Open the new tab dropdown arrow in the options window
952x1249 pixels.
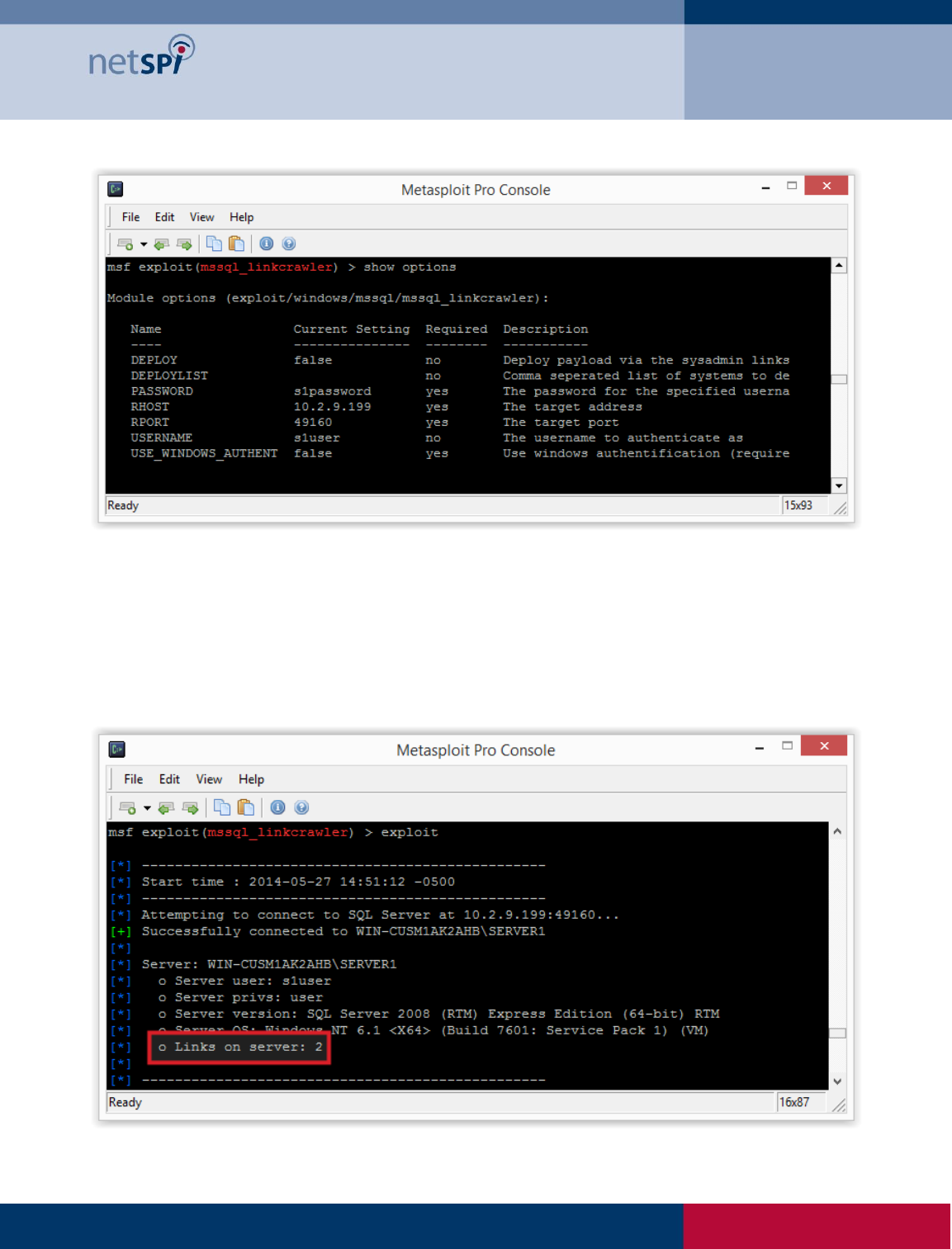(x=144, y=244)
